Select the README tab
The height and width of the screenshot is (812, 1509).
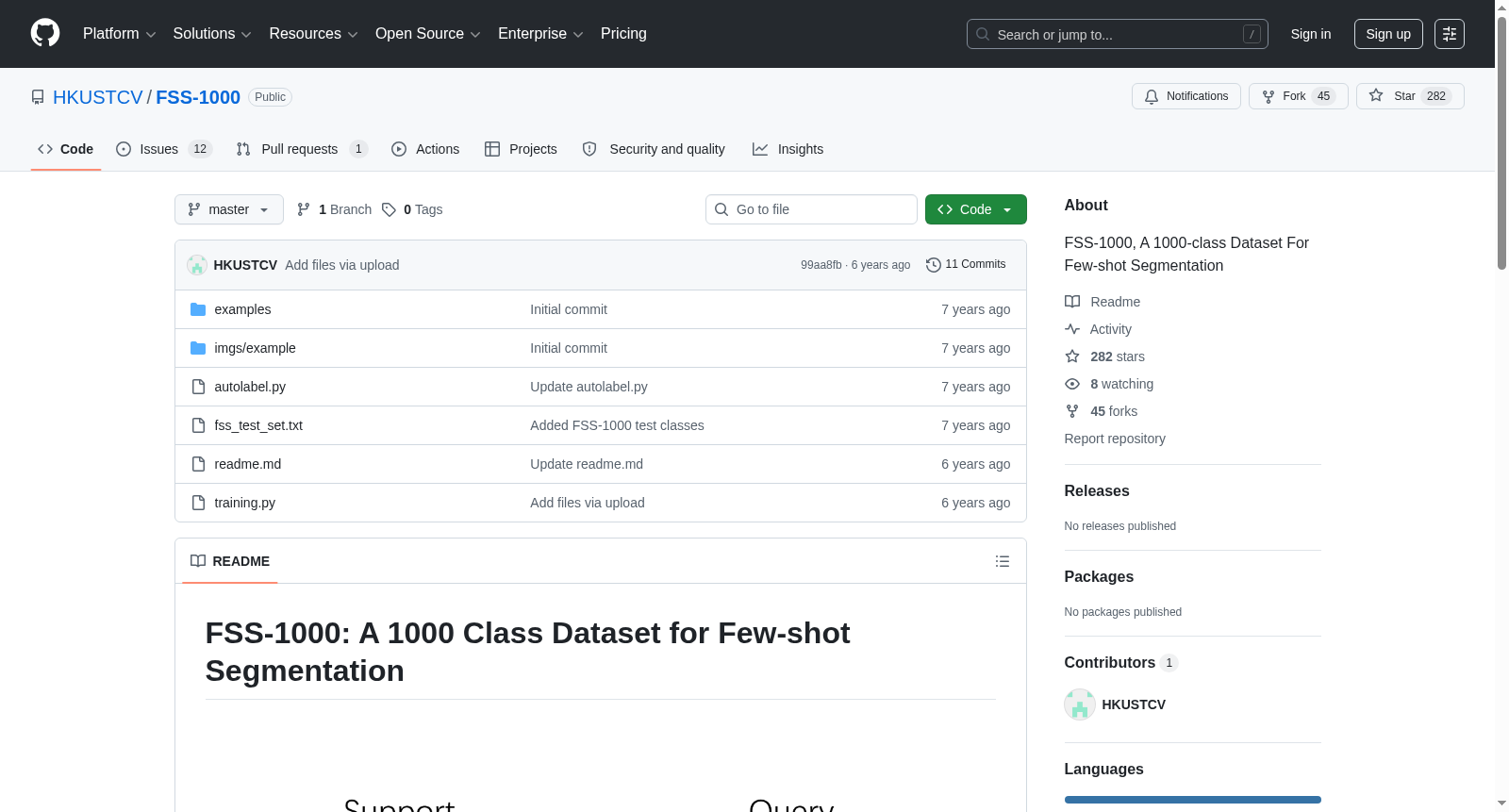pos(230,561)
